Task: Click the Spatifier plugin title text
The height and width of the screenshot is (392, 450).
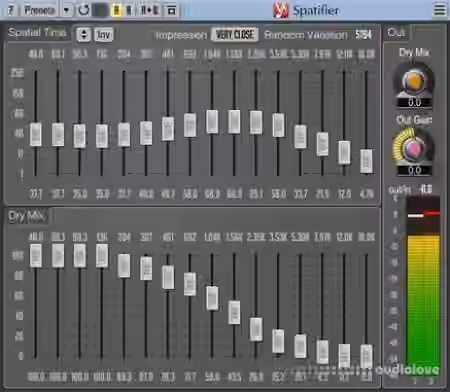Action: [316, 11]
